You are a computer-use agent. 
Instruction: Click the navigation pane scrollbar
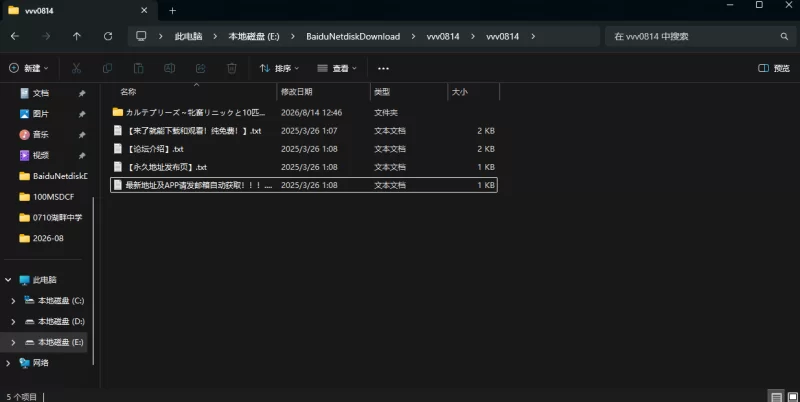pyautogui.click(x=93, y=281)
